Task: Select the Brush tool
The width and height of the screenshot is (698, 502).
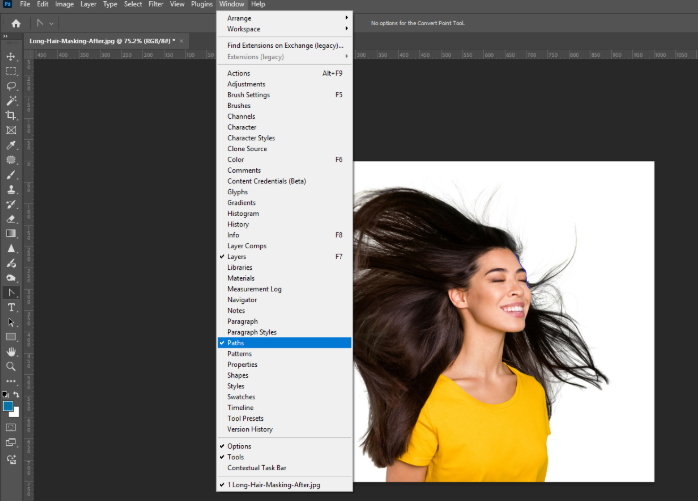Action: click(11, 174)
